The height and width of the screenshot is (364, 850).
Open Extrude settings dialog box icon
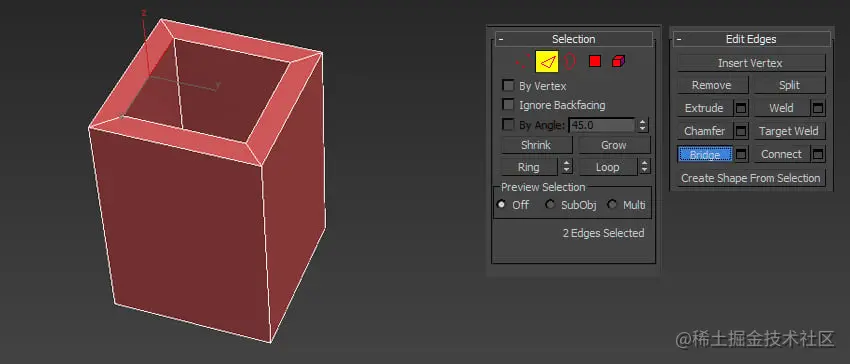(x=741, y=108)
